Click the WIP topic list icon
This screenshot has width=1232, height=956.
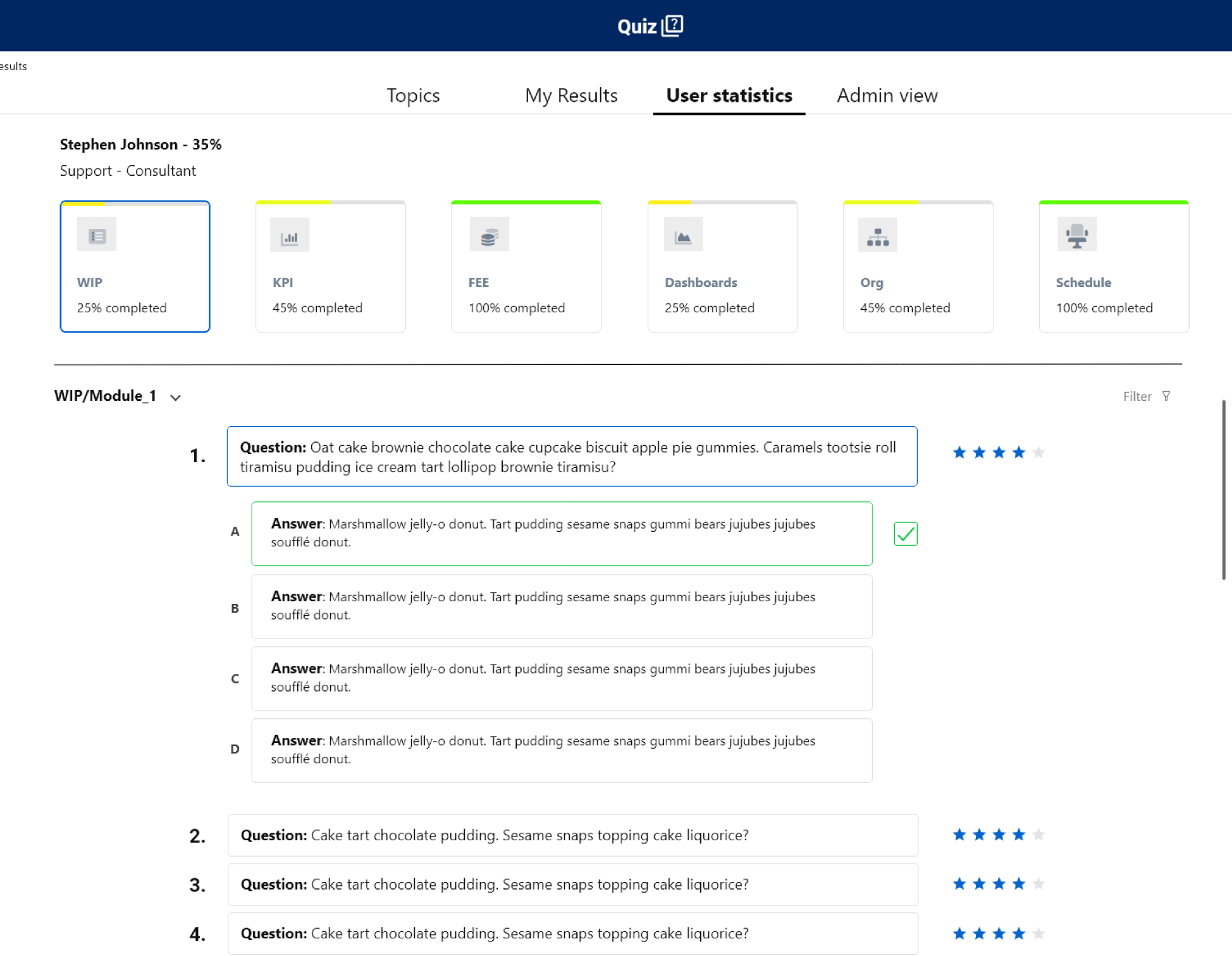point(97,236)
